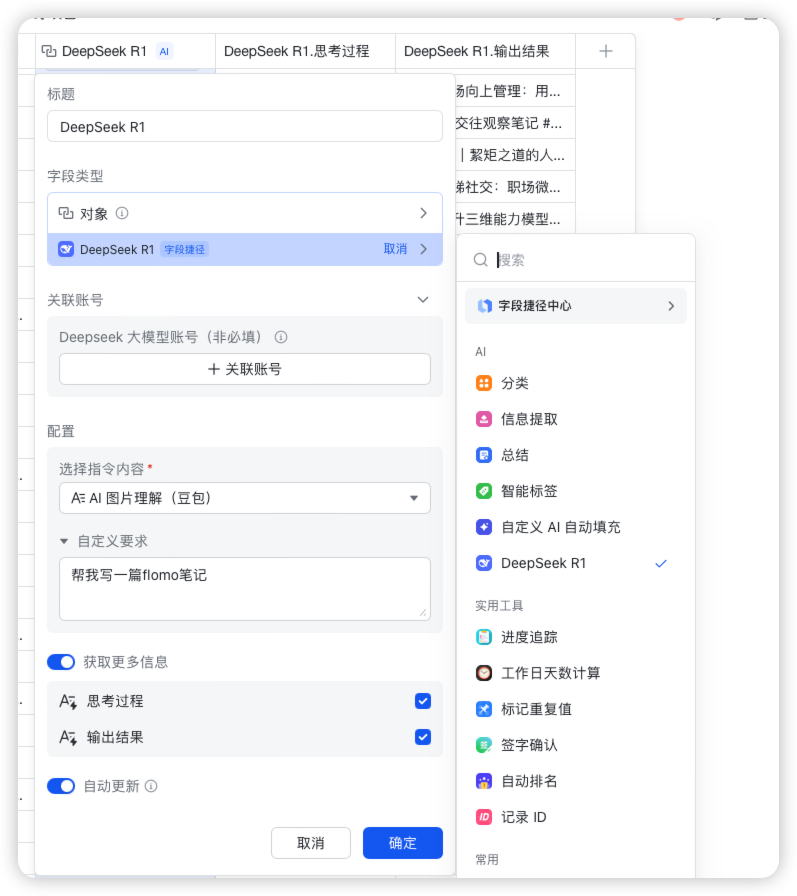Viewport: 797px width, 896px height.
Task: Pick the 进度追踪 tool icon
Action: click(x=483, y=637)
